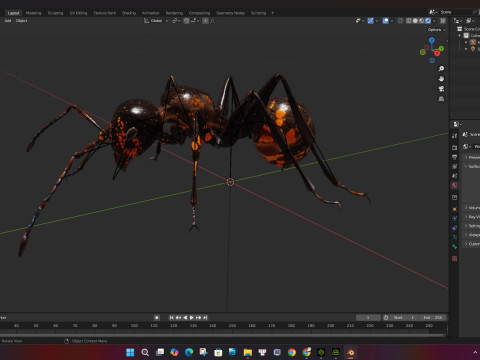Open the snapping options dropdown
This screenshot has height=360, width=480.
[x=195, y=21]
